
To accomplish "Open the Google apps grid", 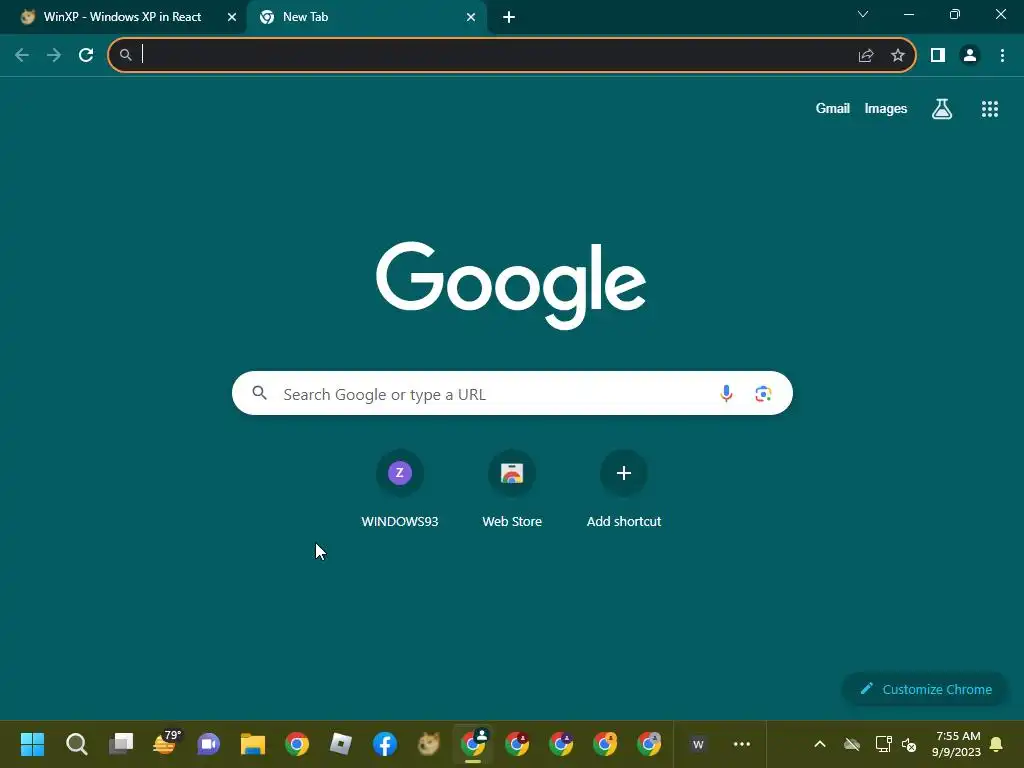I will [990, 109].
